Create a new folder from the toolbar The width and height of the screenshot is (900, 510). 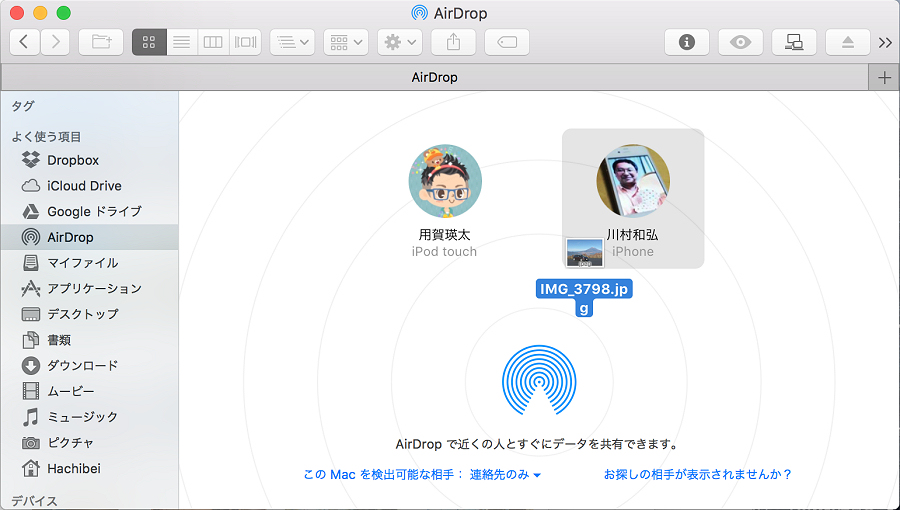(x=101, y=42)
